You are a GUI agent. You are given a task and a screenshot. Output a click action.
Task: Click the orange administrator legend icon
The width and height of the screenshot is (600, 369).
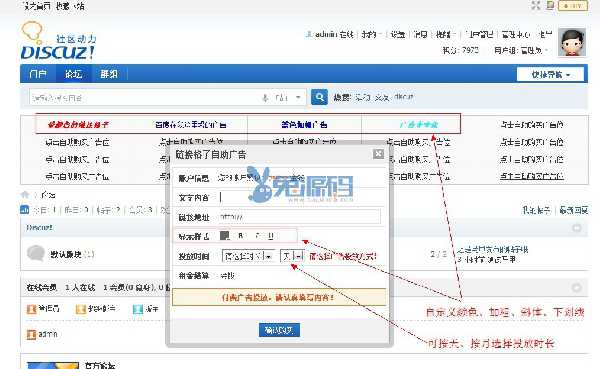[x=31, y=309]
